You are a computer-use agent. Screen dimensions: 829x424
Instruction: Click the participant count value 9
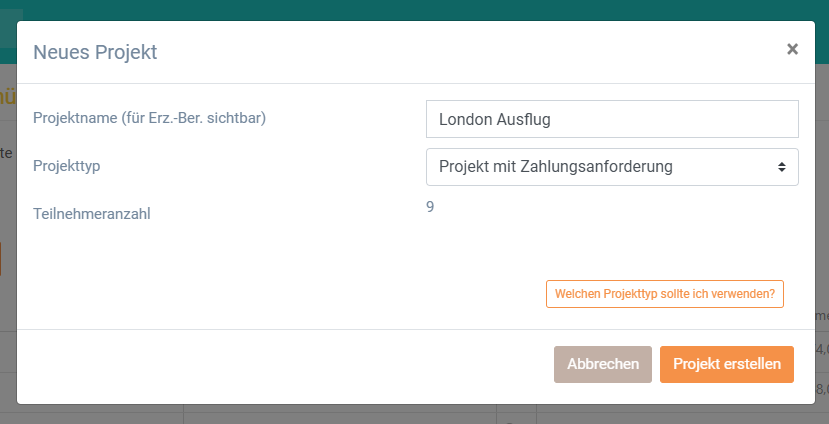[x=430, y=207]
